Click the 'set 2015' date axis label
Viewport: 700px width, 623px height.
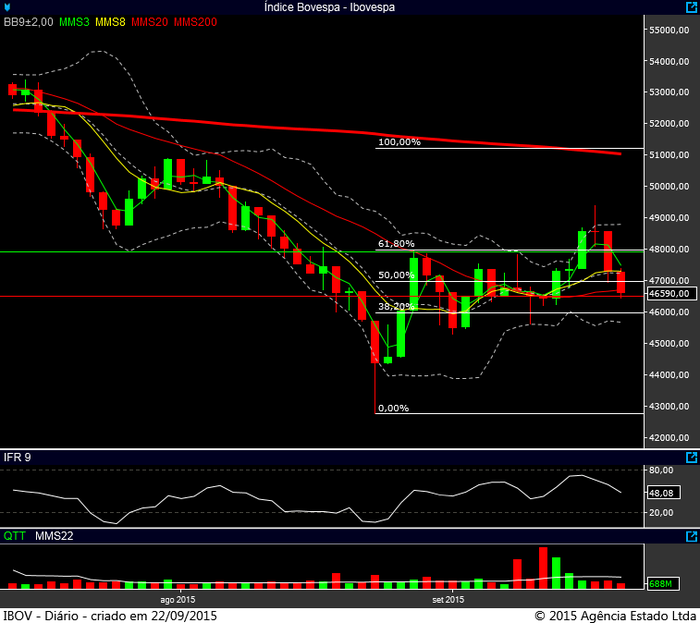click(447, 599)
